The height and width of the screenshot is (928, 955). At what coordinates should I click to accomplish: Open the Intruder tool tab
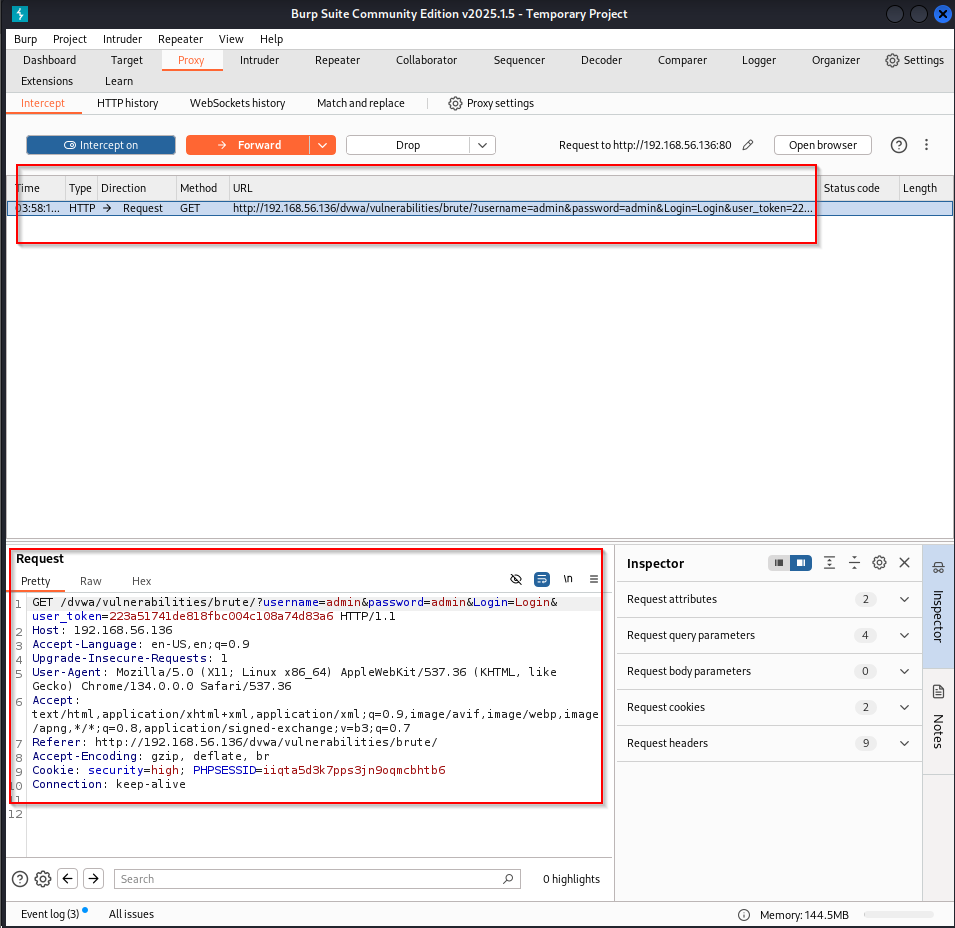(x=259, y=60)
